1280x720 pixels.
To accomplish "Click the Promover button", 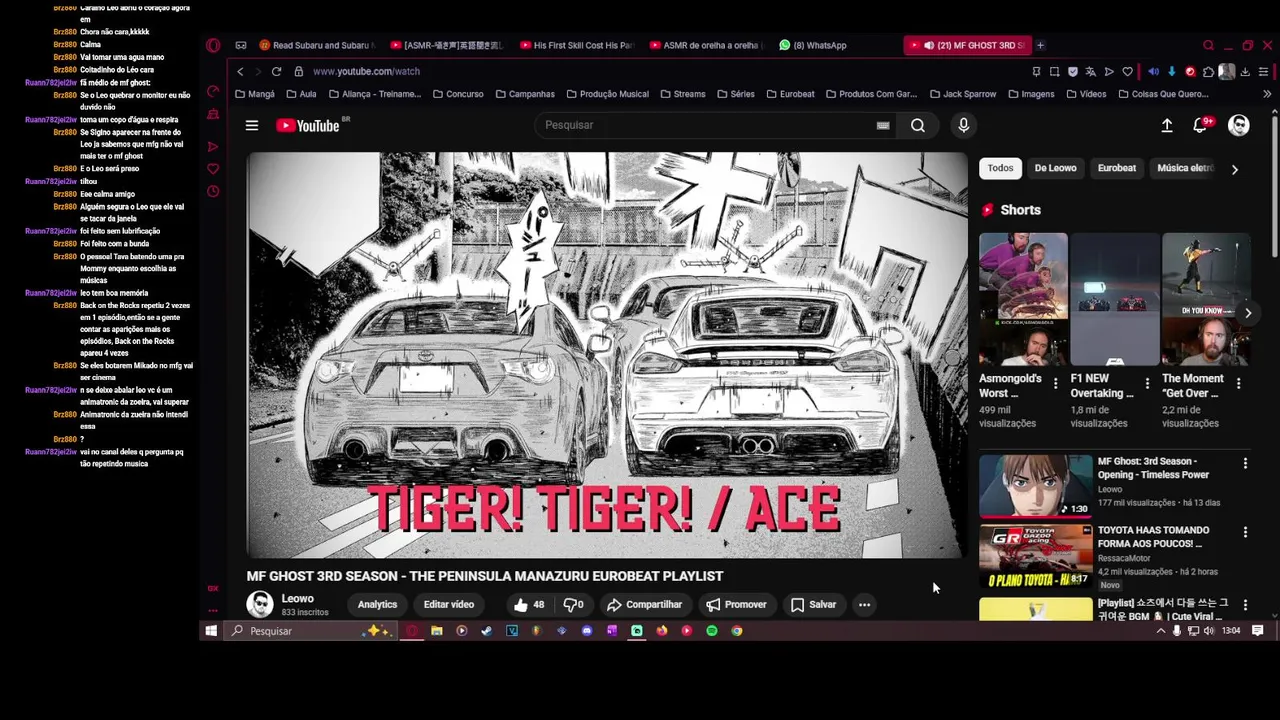I will [736, 604].
